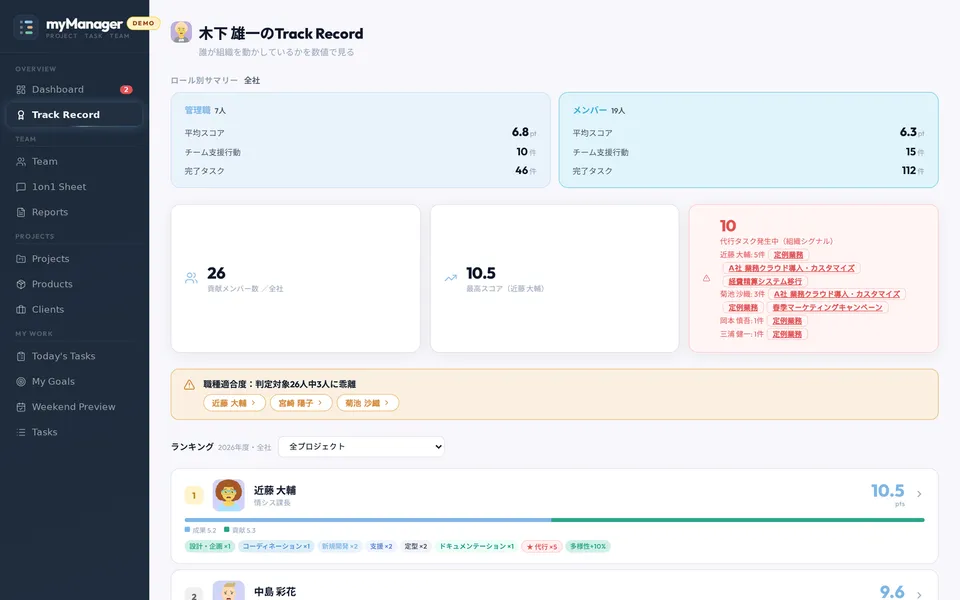Select the 管理職 summary card
960x600 pixels.
361,140
